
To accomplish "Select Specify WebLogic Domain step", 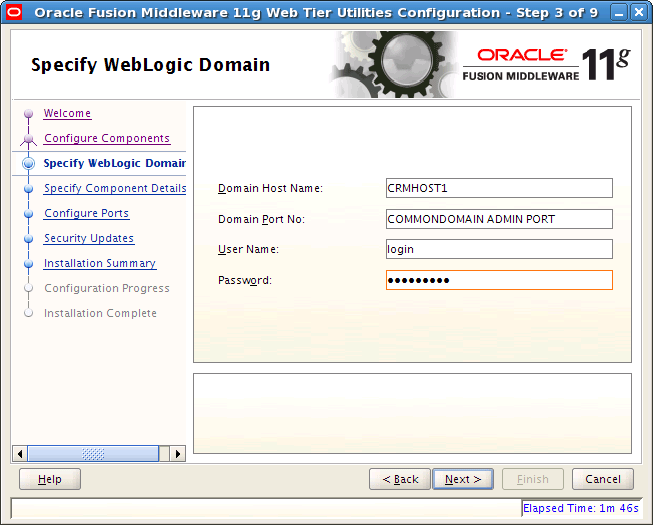I will pyautogui.click(x=115, y=163).
